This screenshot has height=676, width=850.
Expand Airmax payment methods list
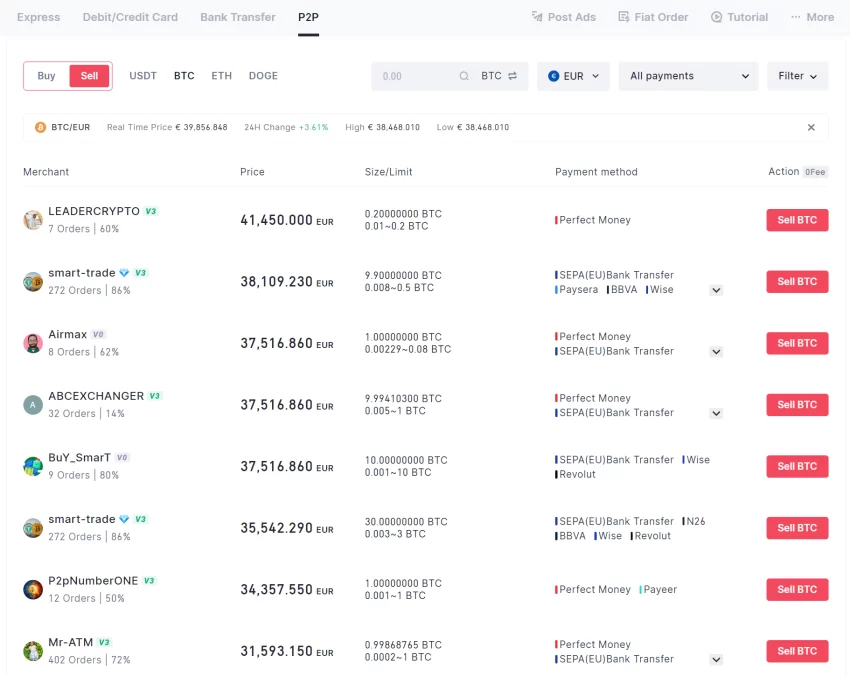click(x=716, y=352)
